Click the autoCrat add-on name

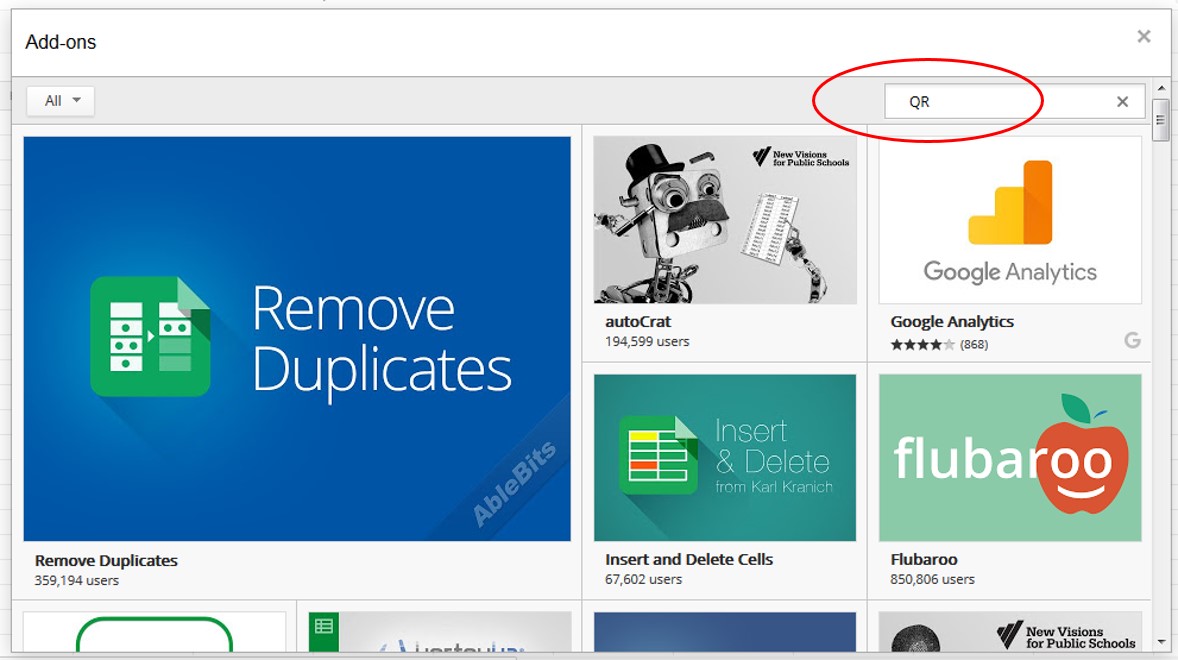pos(638,321)
